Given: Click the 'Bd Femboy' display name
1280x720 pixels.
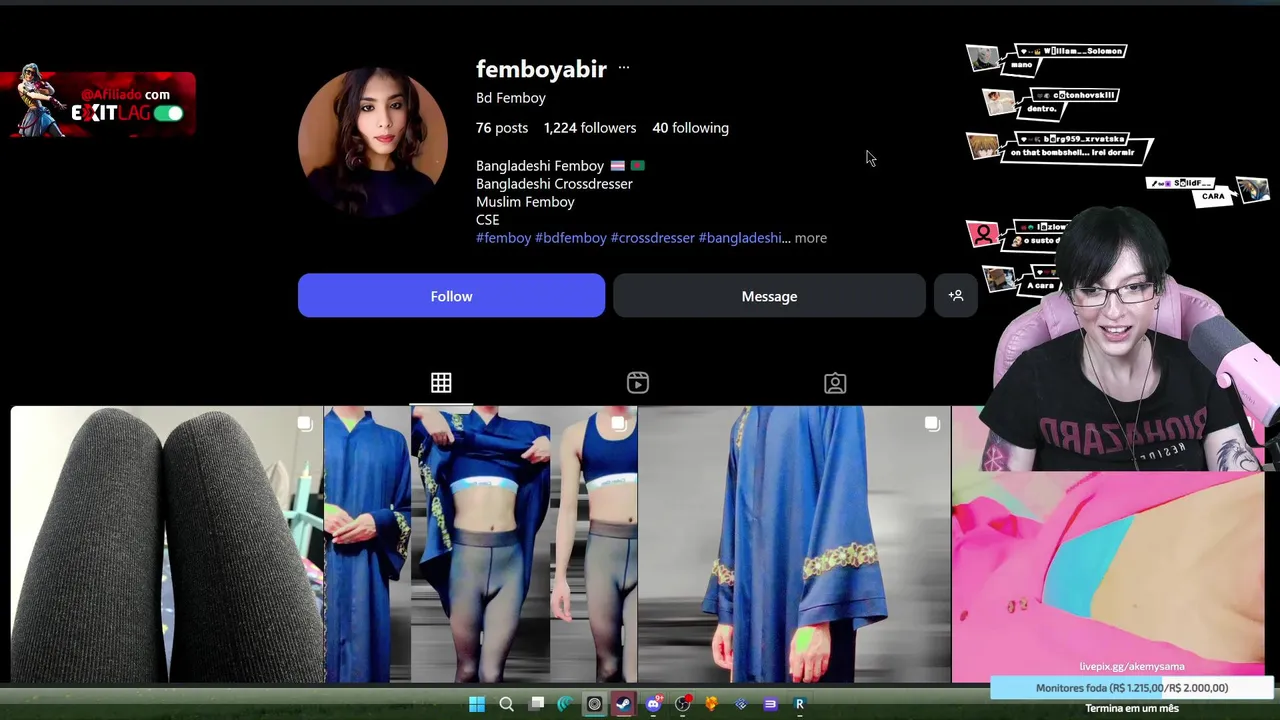Looking at the screenshot, I should tap(511, 98).
